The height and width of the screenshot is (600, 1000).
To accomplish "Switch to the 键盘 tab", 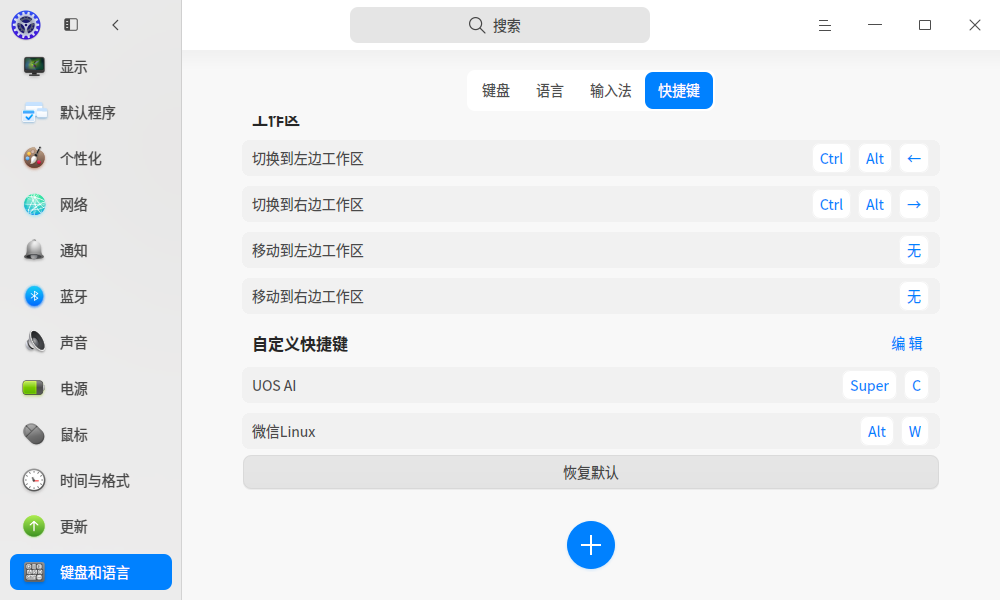I will [x=496, y=91].
